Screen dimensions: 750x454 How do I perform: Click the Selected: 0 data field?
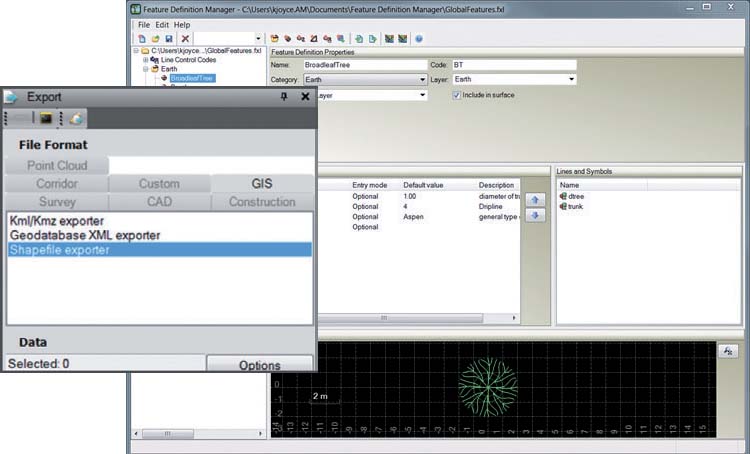coord(105,364)
